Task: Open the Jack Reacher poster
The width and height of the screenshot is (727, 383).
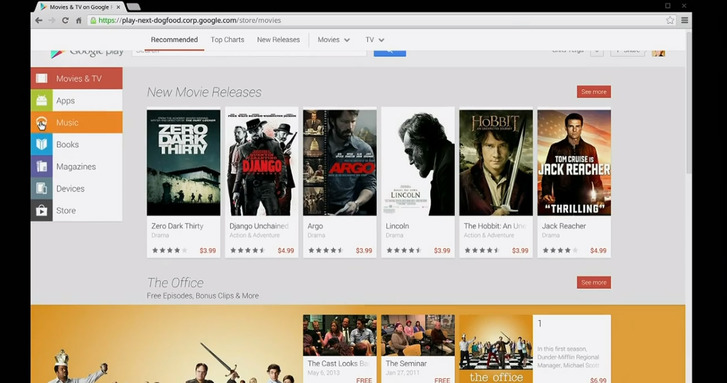Action: [574, 163]
